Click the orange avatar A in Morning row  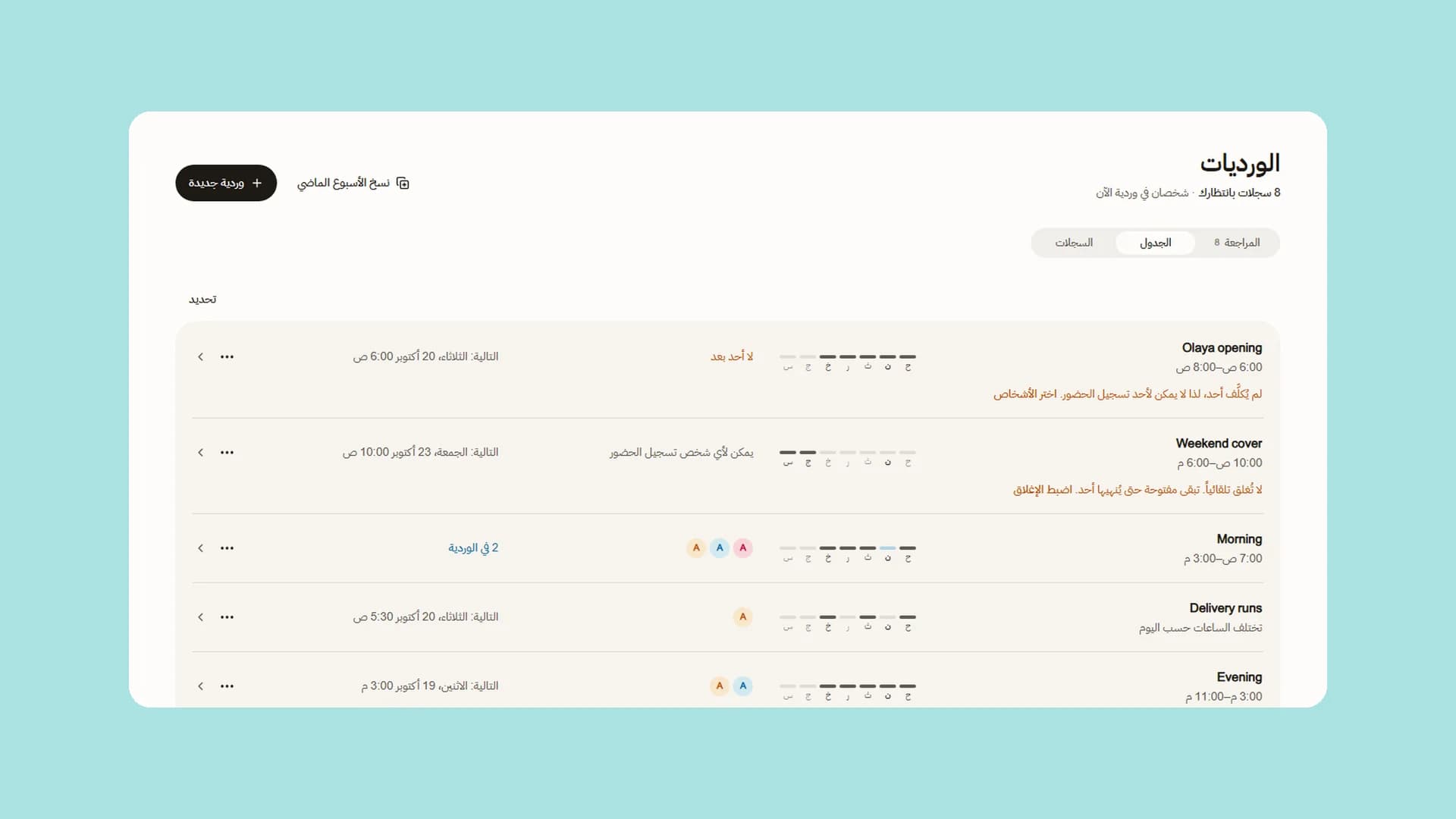(696, 548)
